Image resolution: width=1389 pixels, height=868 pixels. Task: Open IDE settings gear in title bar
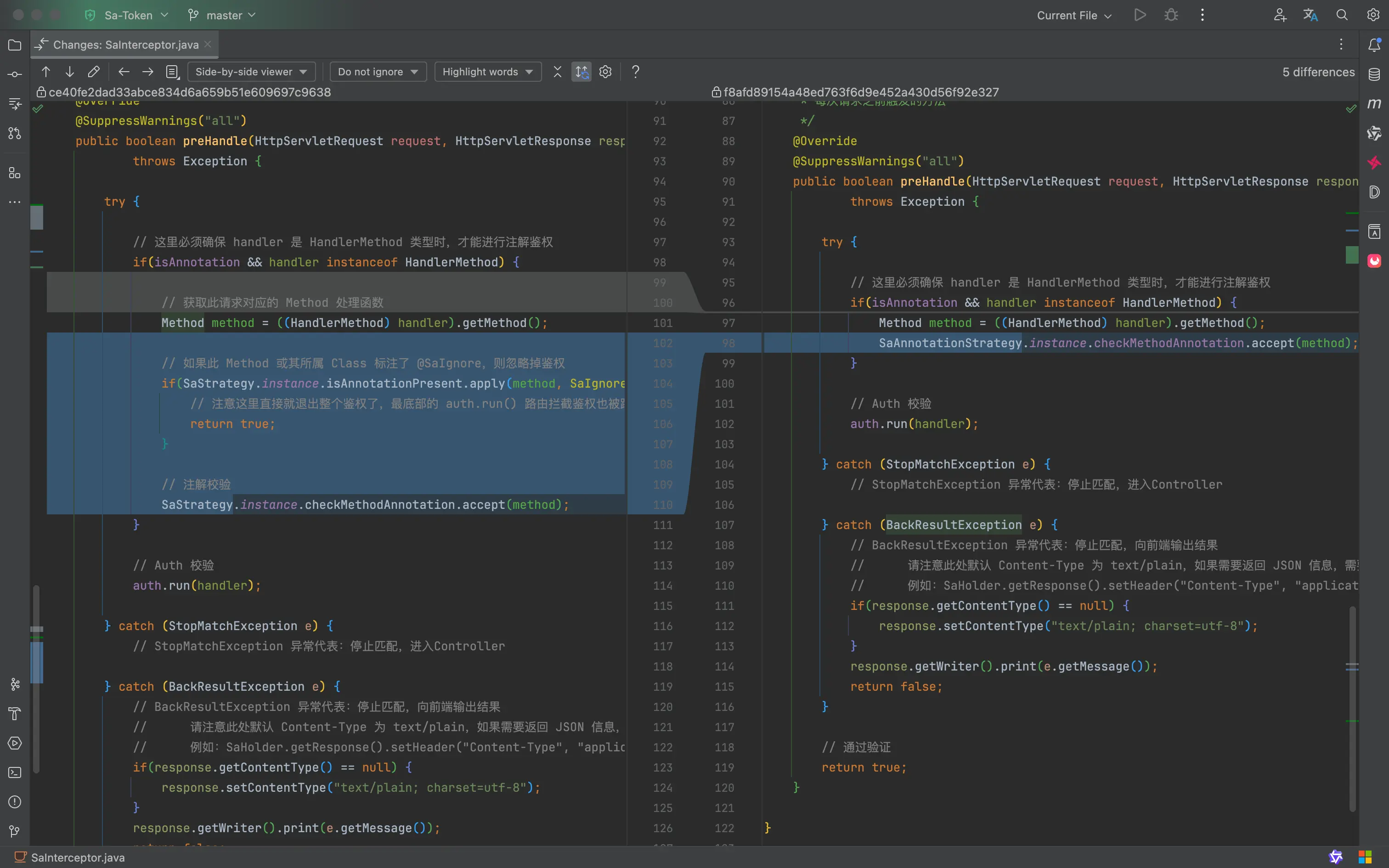[x=1373, y=15]
